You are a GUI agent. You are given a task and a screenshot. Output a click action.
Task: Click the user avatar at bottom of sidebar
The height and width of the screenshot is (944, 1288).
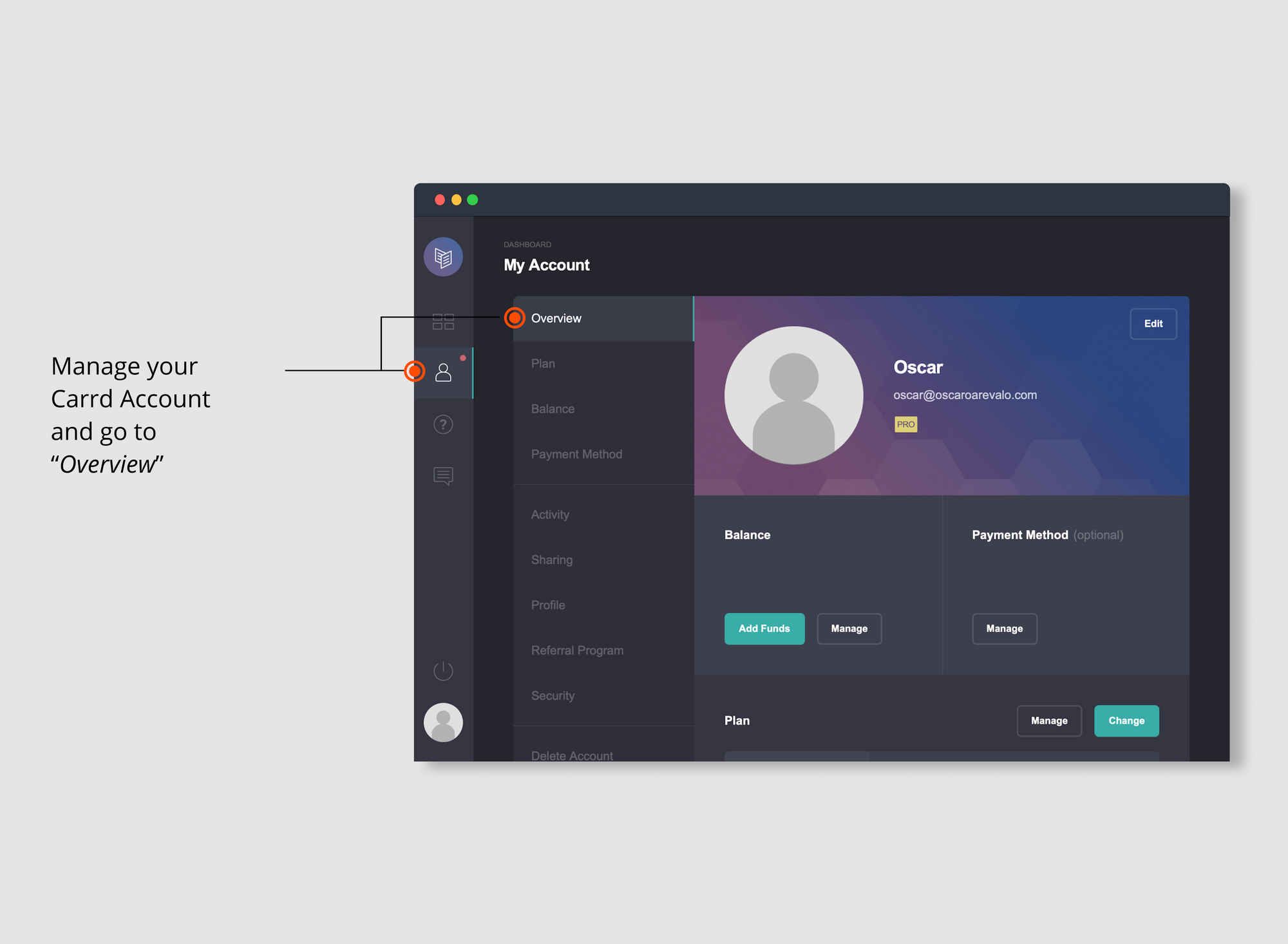444,723
